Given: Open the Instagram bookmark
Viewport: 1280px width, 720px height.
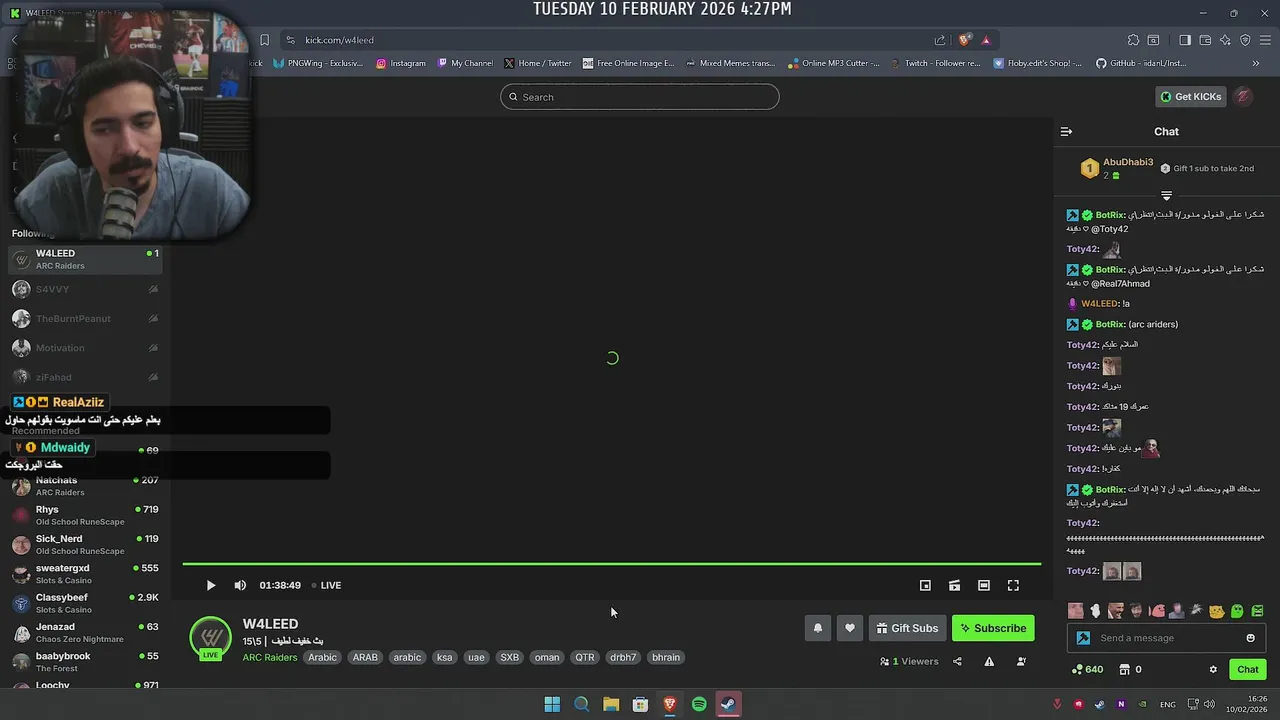Looking at the screenshot, I should [401, 63].
